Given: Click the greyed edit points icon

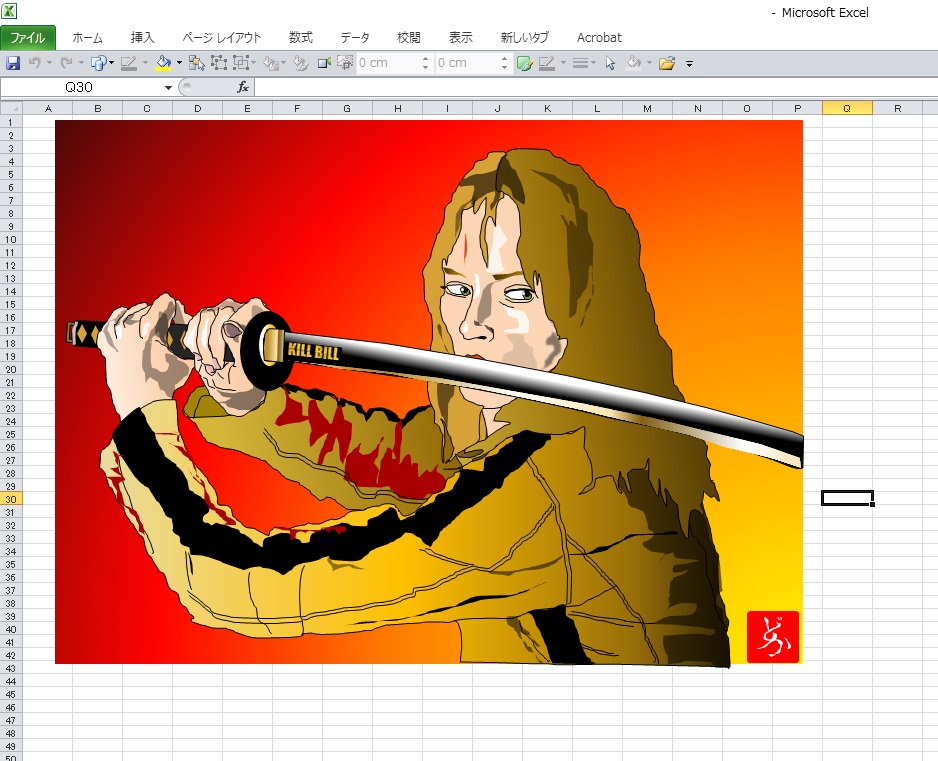Looking at the screenshot, I should click(301, 63).
